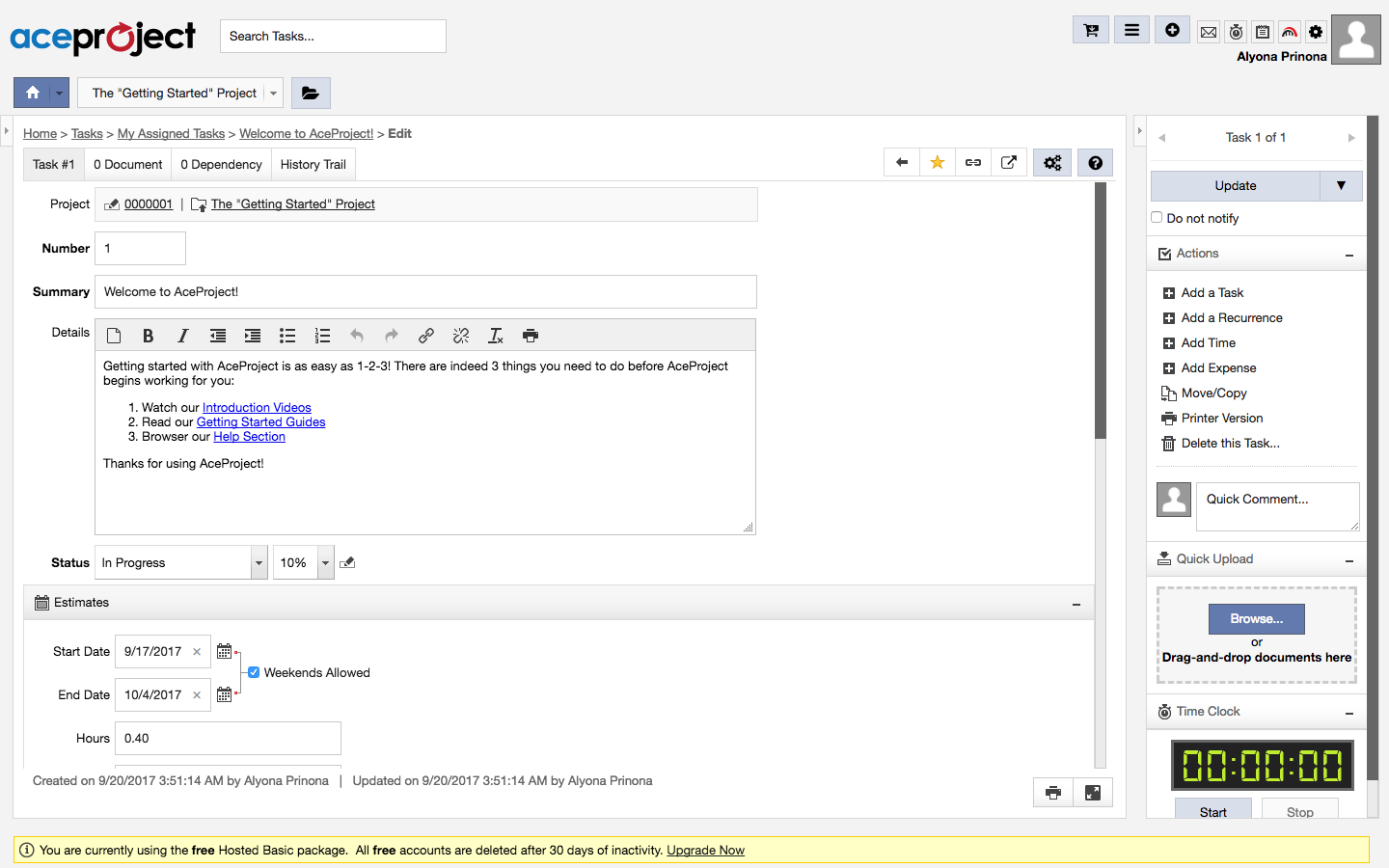This screenshot has height=868, width=1389.
Task: Click Browse to upload a document
Action: tap(1257, 618)
